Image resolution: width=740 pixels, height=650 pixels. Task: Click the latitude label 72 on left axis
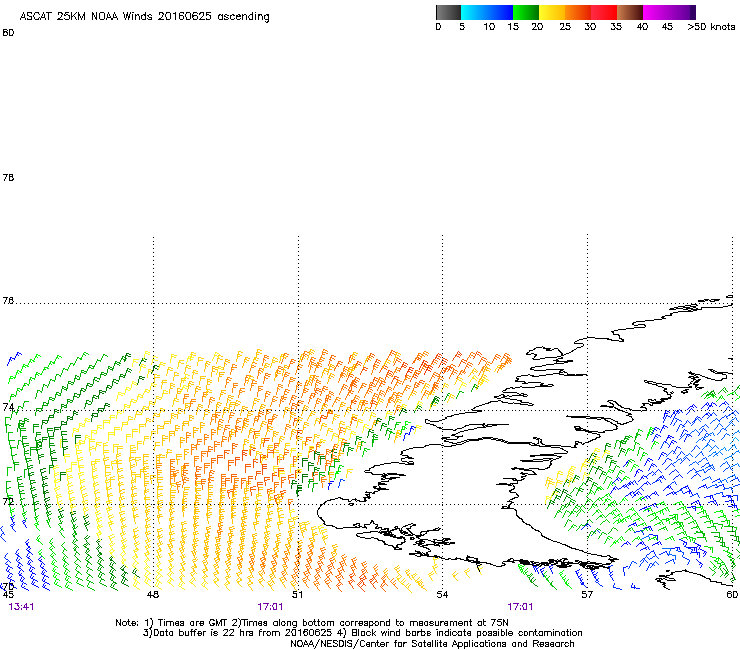click(8, 501)
